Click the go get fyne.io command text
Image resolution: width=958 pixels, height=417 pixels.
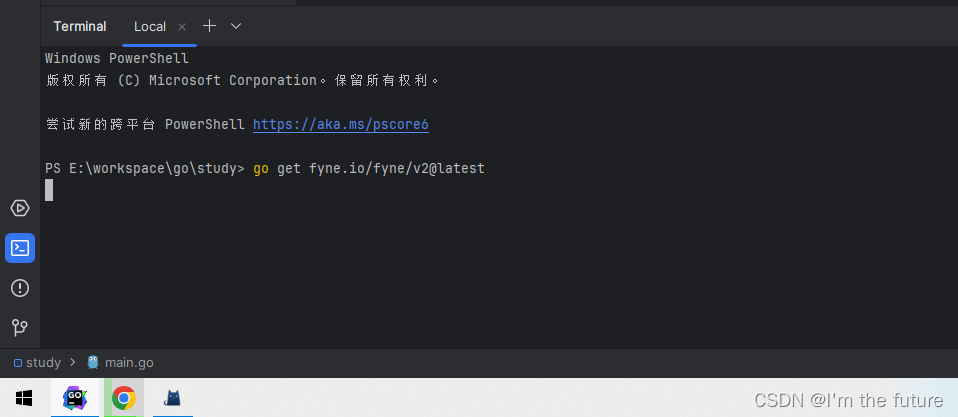(368, 168)
